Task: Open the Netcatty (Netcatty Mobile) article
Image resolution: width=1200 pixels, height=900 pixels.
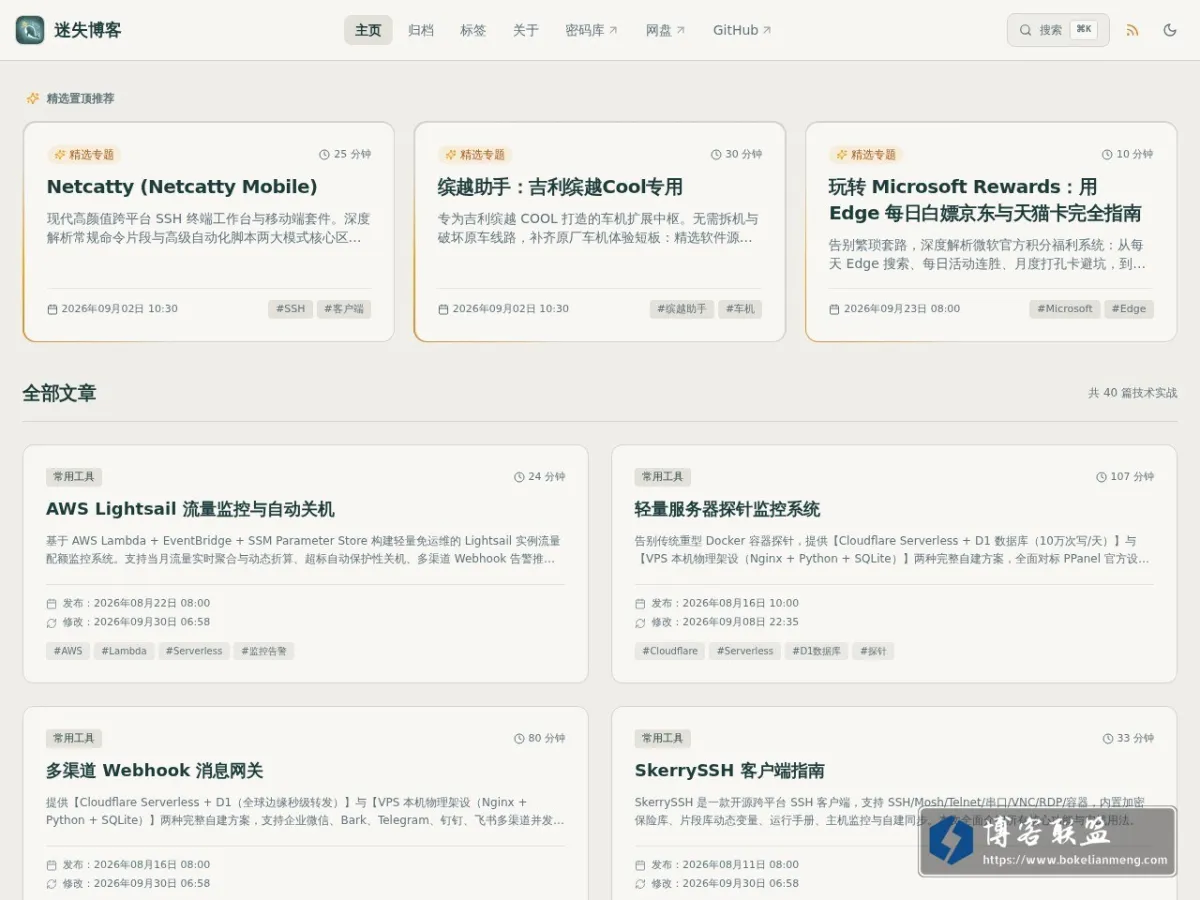Action: point(182,187)
